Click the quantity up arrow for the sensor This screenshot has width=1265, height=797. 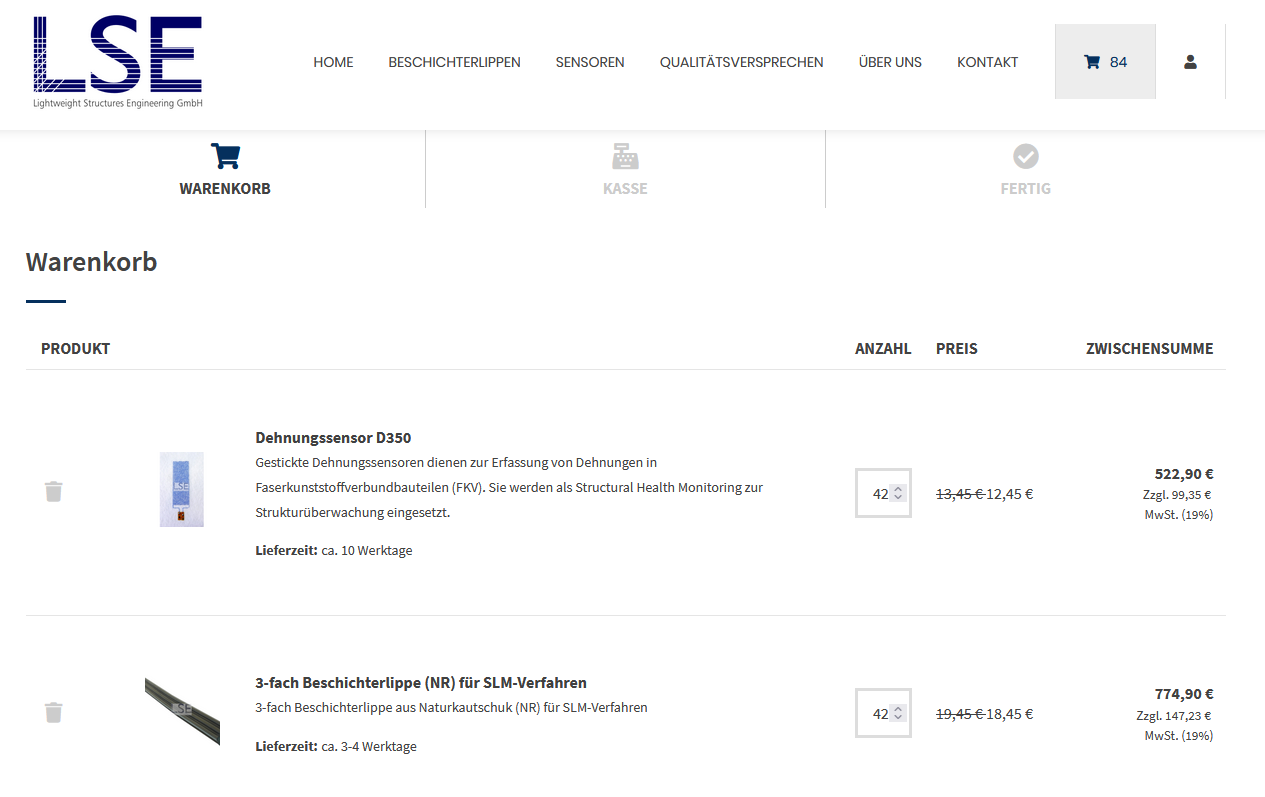pos(898,487)
